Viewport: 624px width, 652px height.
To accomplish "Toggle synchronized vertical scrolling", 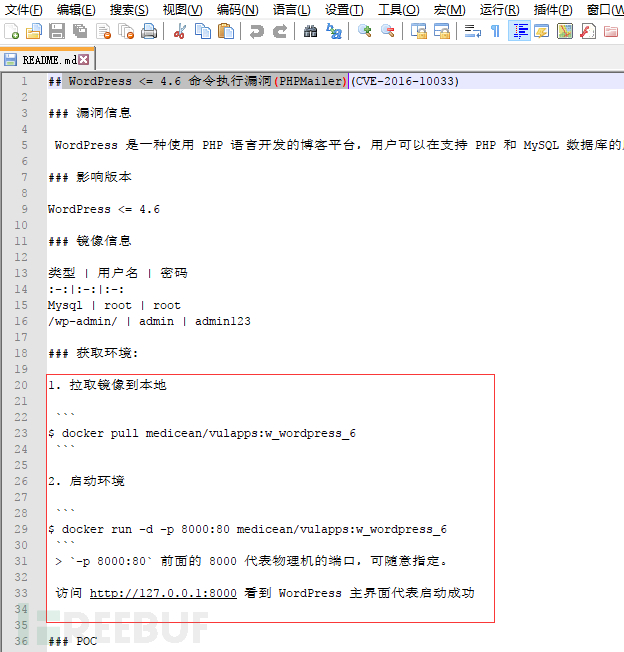I will pos(419,31).
